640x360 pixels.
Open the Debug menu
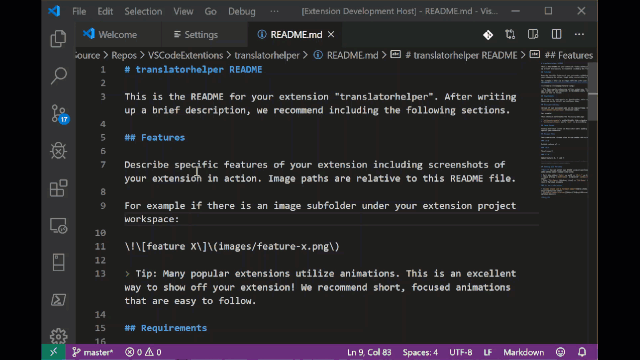242,11
